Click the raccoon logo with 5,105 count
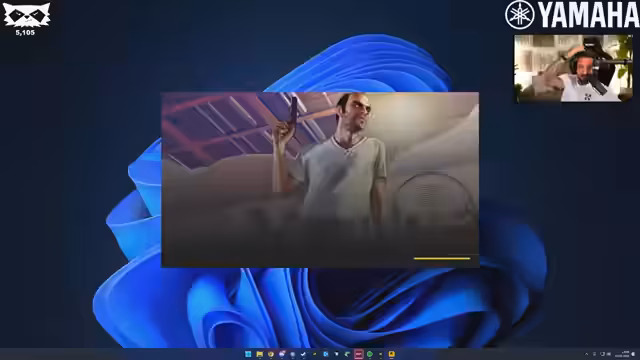 click(x=26, y=19)
